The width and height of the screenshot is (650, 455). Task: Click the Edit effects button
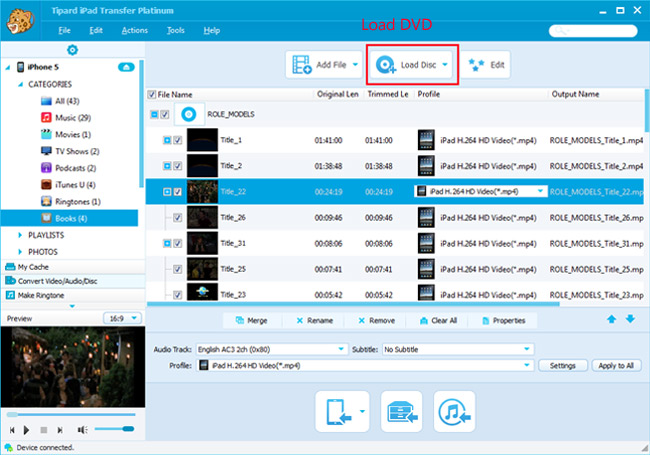486,65
